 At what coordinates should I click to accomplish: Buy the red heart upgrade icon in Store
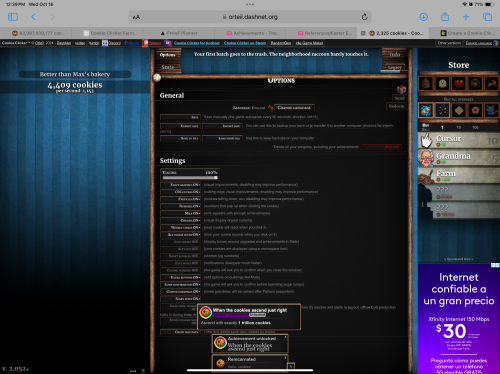click(459, 83)
